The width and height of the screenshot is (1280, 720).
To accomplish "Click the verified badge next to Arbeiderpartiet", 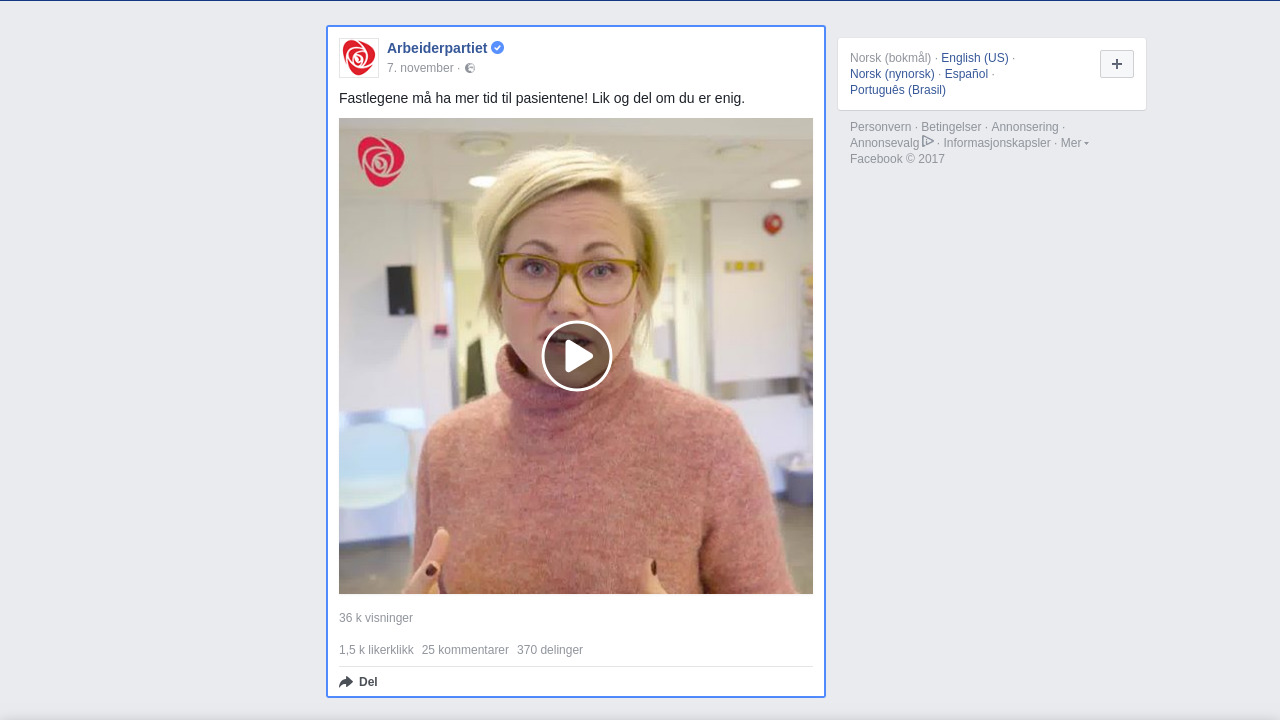I will click(498, 48).
